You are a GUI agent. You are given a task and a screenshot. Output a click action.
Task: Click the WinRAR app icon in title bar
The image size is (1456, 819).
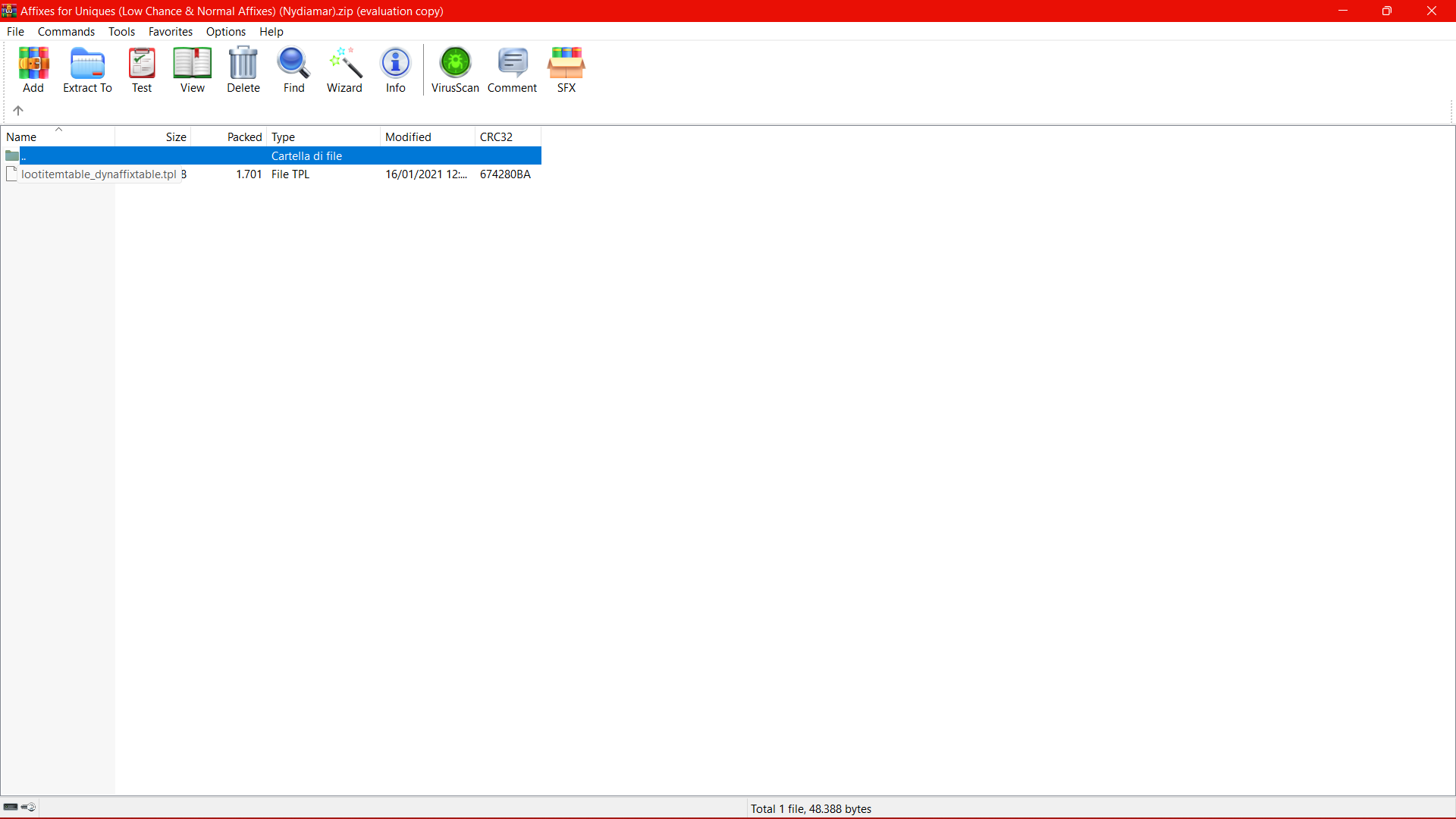pos(9,11)
